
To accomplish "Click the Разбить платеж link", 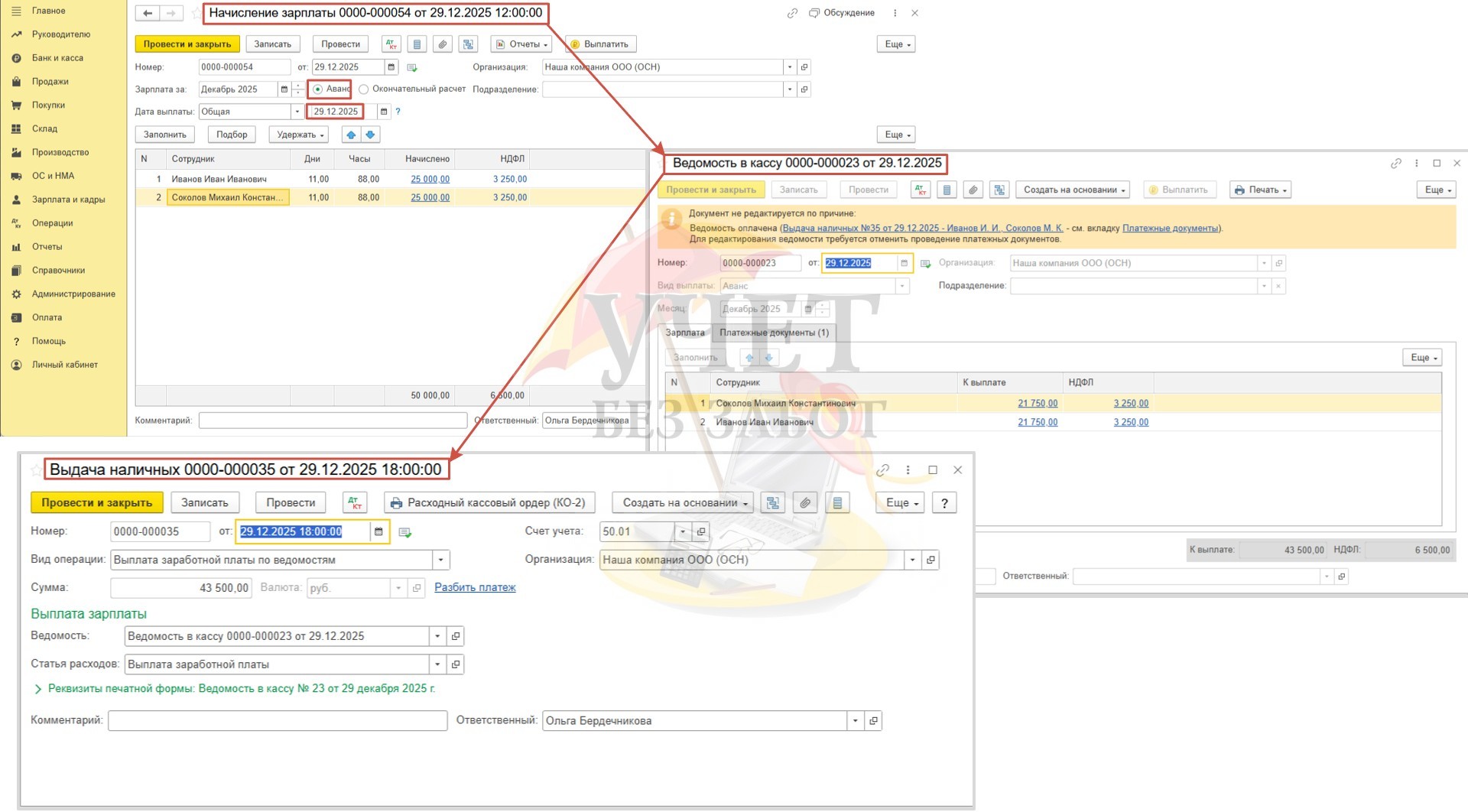I will pyautogui.click(x=475, y=587).
